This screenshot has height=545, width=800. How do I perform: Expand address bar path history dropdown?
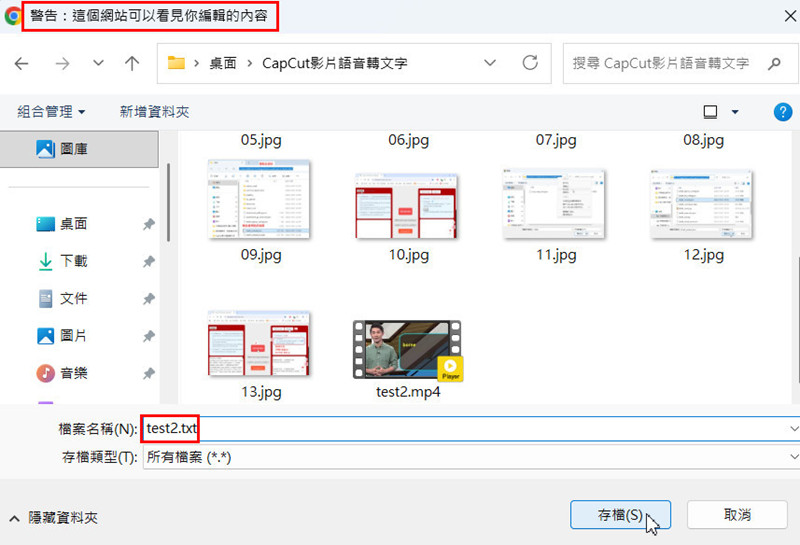click(490, 63)
